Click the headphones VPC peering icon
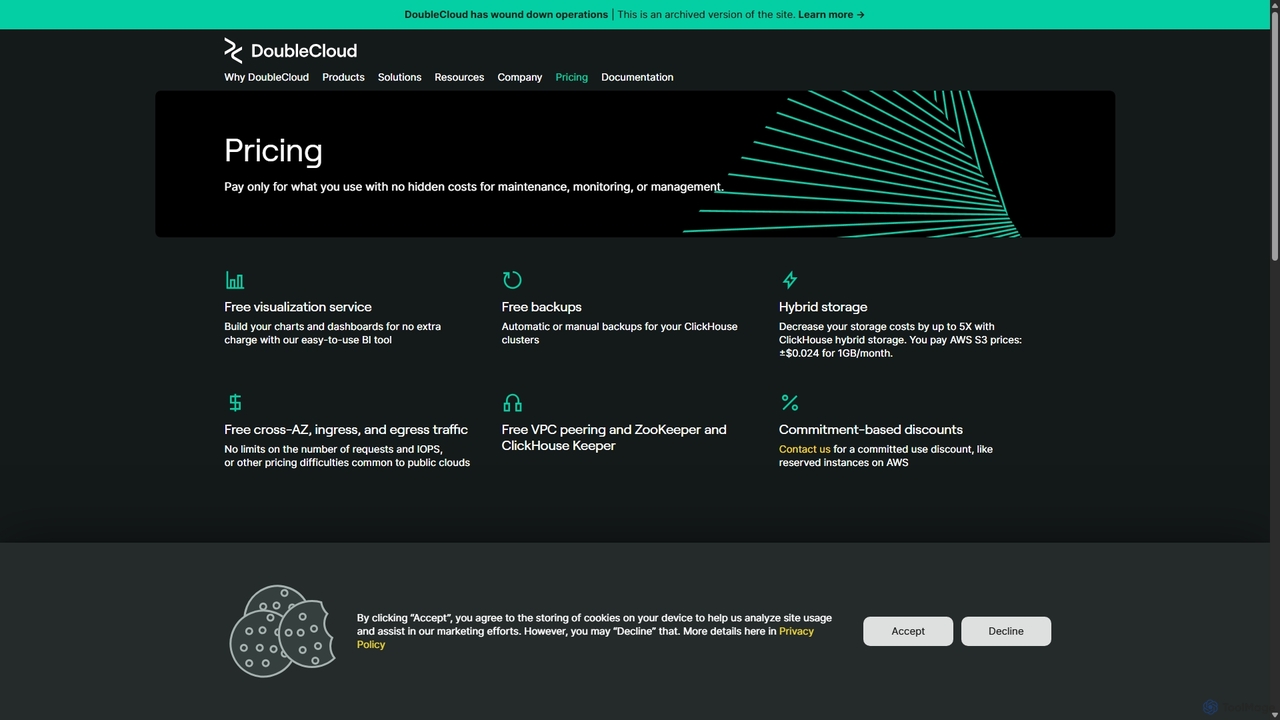Viewport: 1280px width, 720px height. (x=512, y=403)
